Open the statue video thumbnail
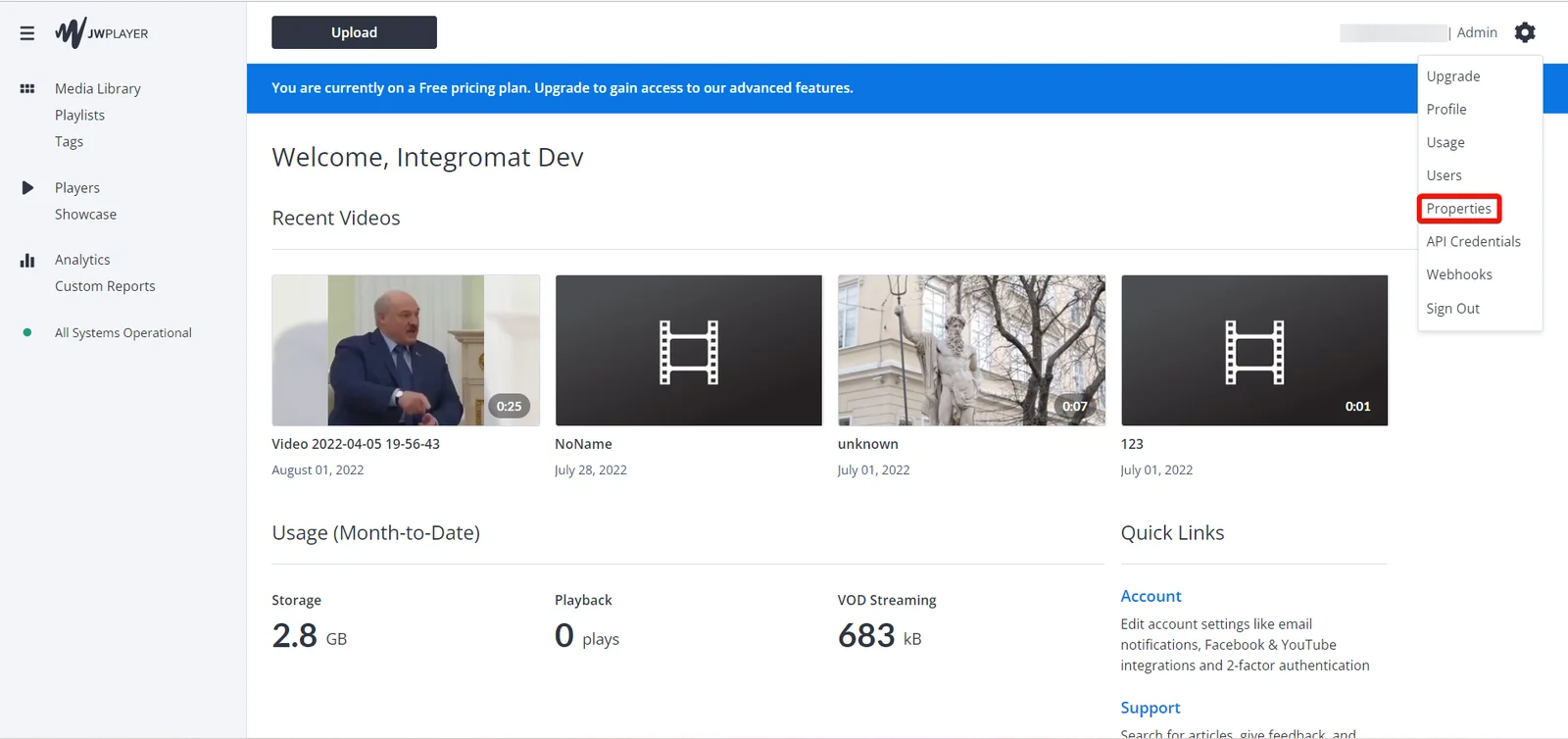Image resolution: width=1568 pixels, height=739 pixels. pyautogui.click(x=971, y=350)
